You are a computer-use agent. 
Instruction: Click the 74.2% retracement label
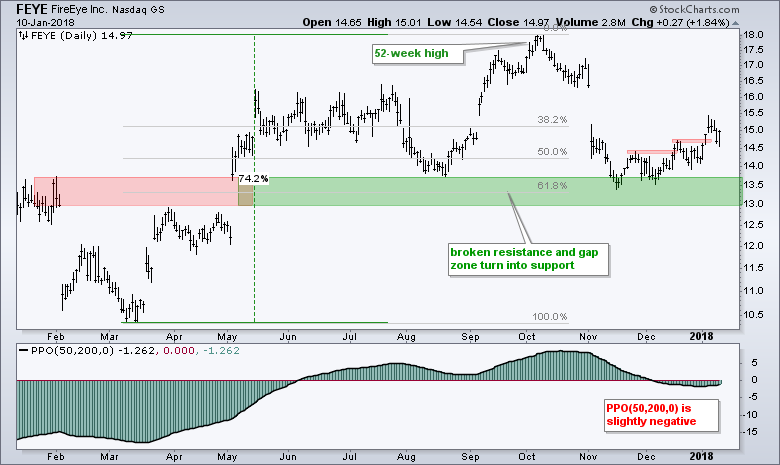pos(253,178)
